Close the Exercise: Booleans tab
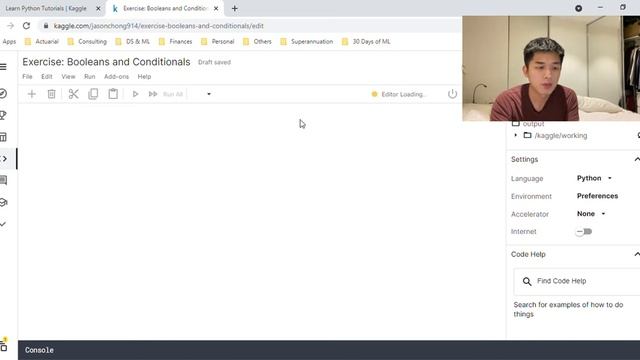The image size is (640, 360). pyautogui.click(x=216, y=9)
